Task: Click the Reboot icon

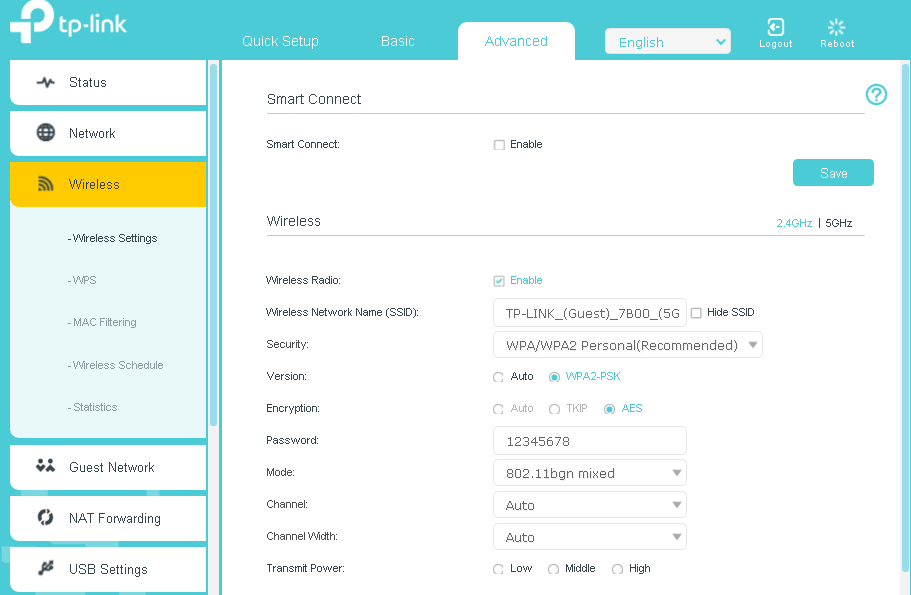Action: [837, 28]
